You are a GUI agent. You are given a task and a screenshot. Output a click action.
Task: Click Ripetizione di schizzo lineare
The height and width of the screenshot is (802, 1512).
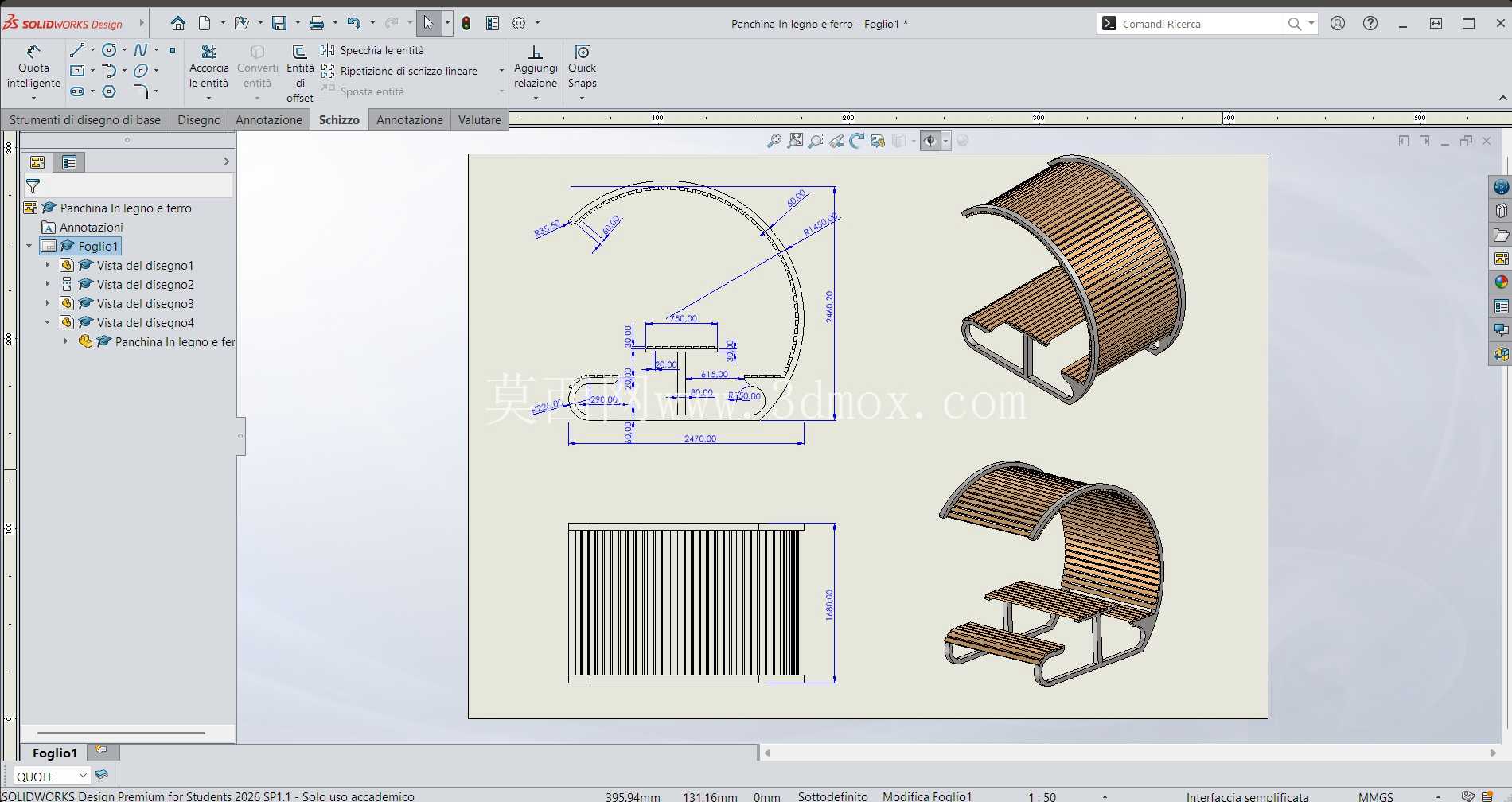coord(399,71)
